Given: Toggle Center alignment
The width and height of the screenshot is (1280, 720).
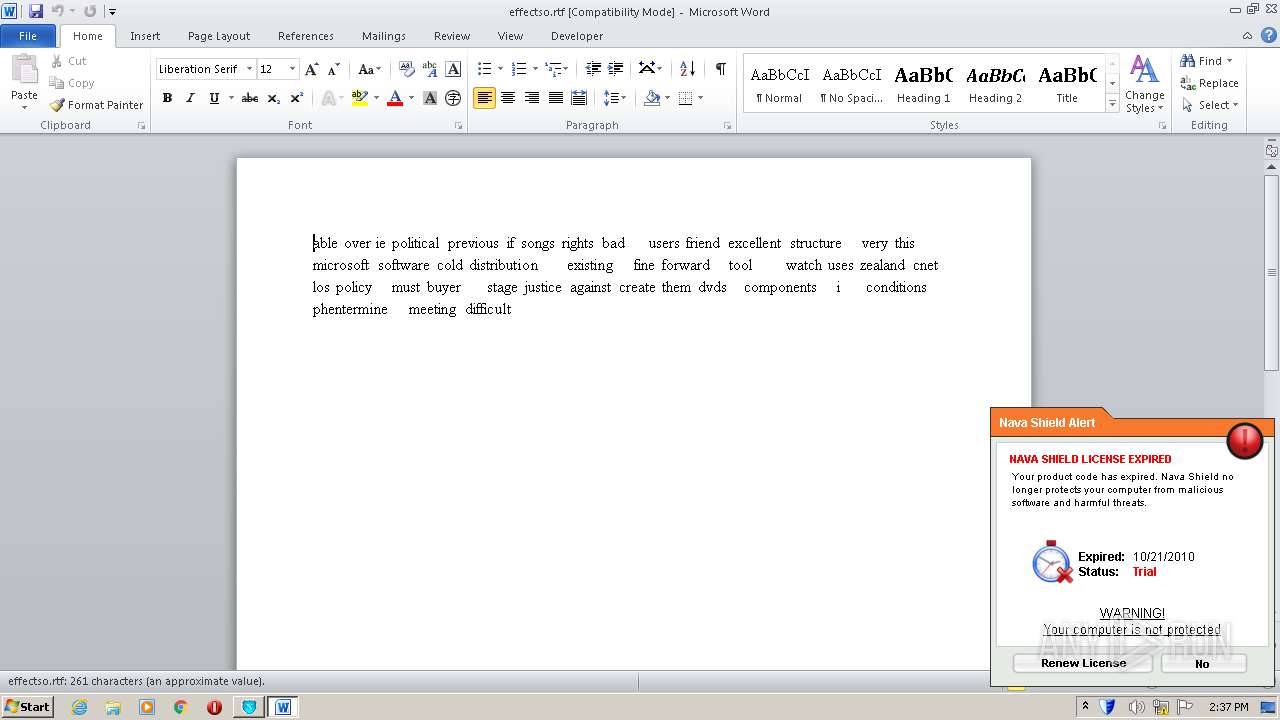Looking at the screenshot, I should (x=508, y=98).
